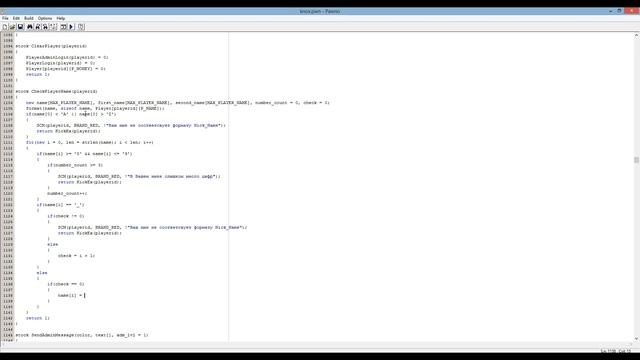
Task: Click the line "if(name[i] == '_')"
Action: pos(60,205)
